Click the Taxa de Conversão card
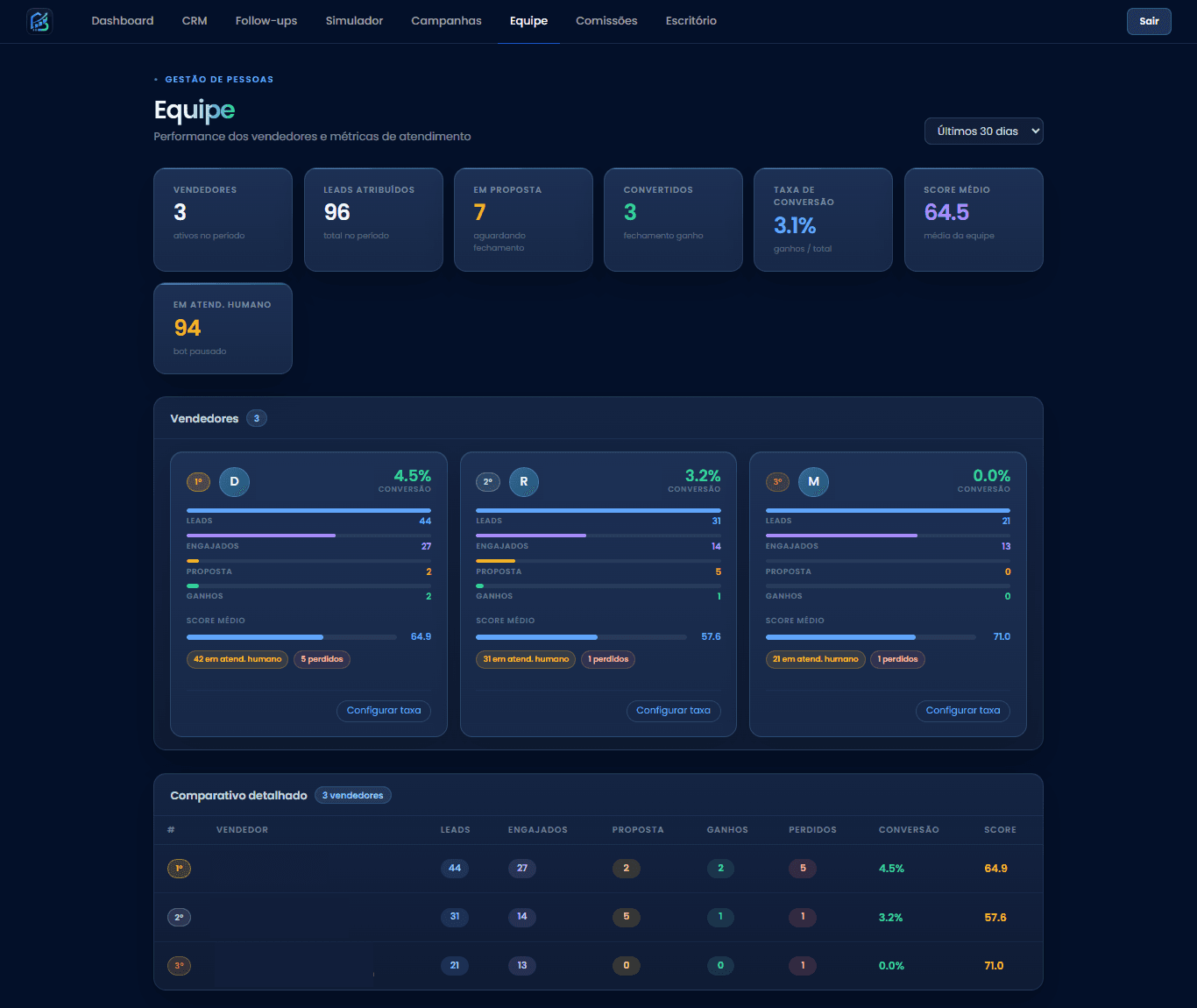This screenshot has height=1008, width=1197. pos(823,219)
